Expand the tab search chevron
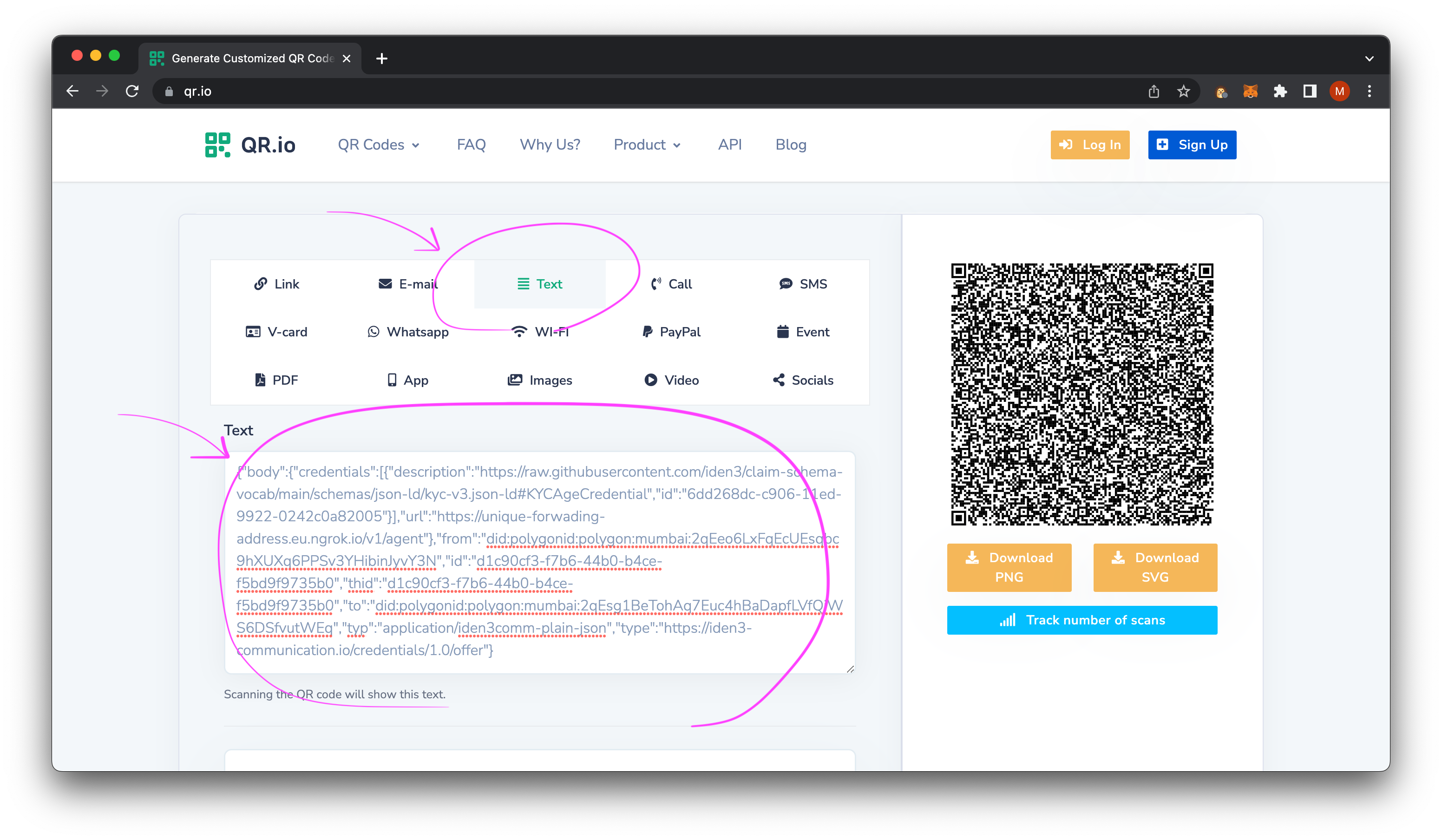1442x840 pixels. tap(1370, 59)
